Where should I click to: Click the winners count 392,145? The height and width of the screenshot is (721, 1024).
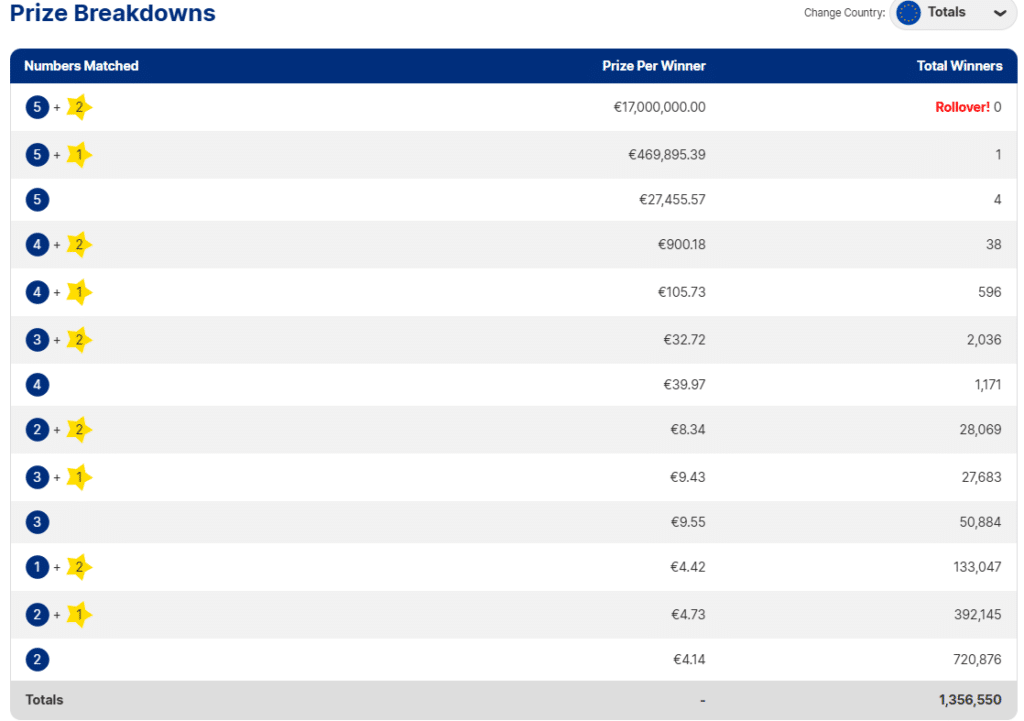978,615
